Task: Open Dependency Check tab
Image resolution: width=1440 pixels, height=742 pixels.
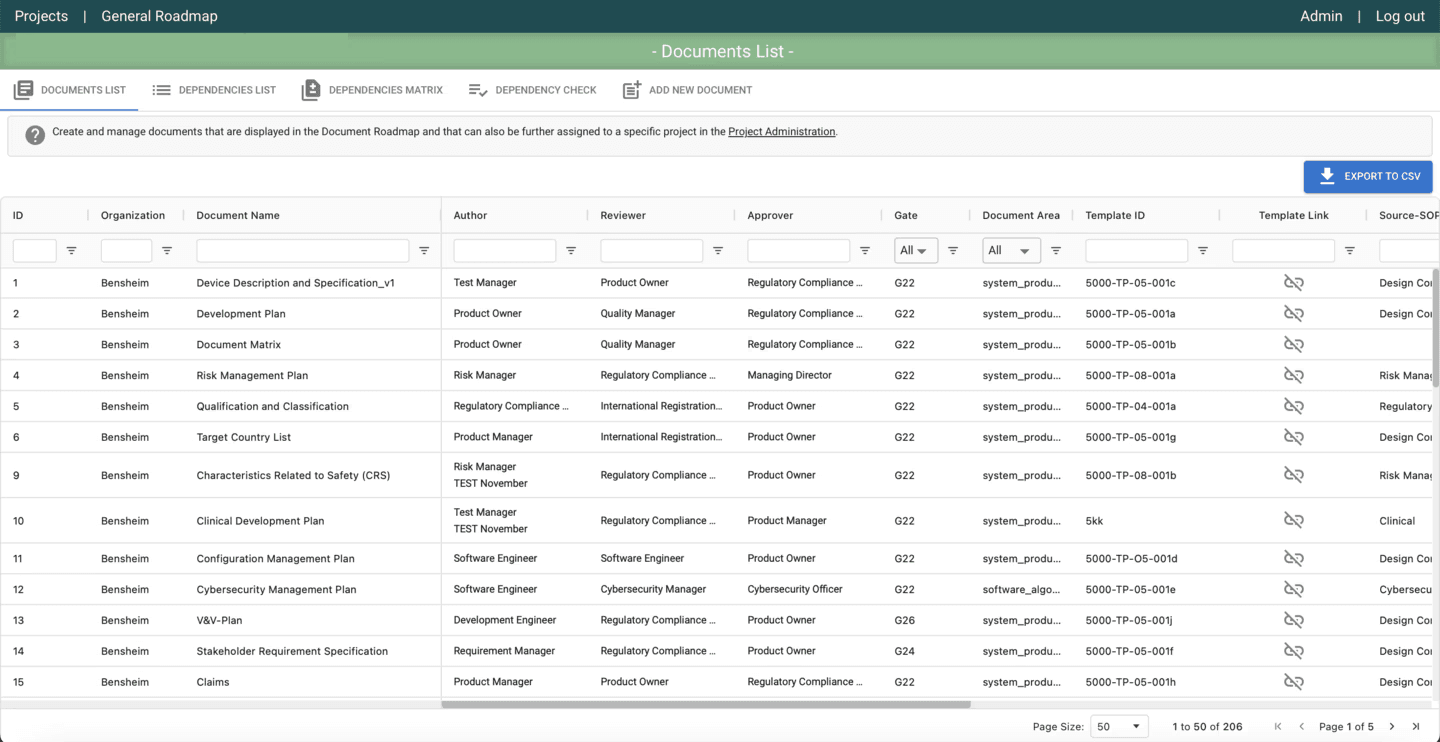Action: (532, 90)
